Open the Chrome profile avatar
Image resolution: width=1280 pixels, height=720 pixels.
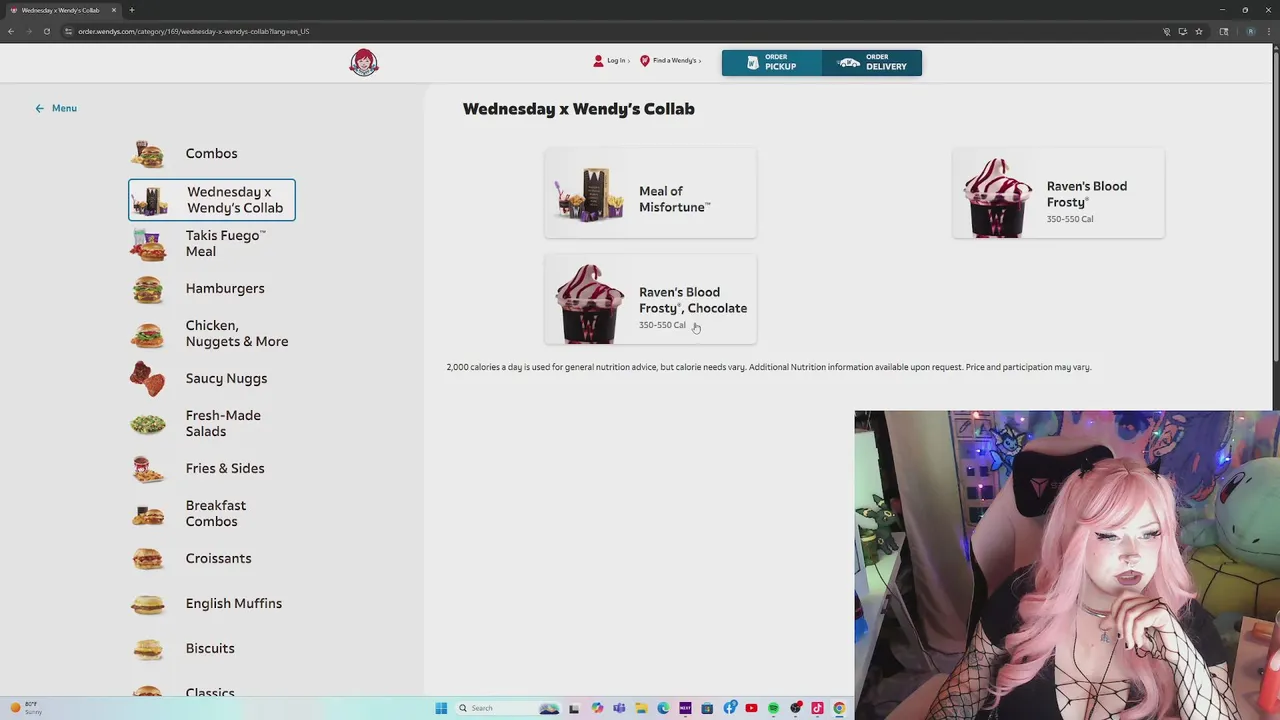1250,31
